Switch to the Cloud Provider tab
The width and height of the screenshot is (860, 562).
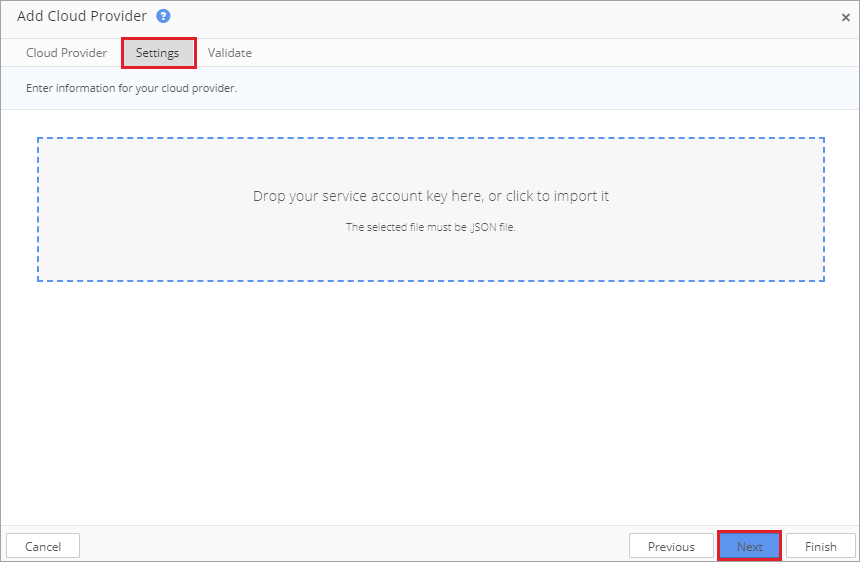66,53
